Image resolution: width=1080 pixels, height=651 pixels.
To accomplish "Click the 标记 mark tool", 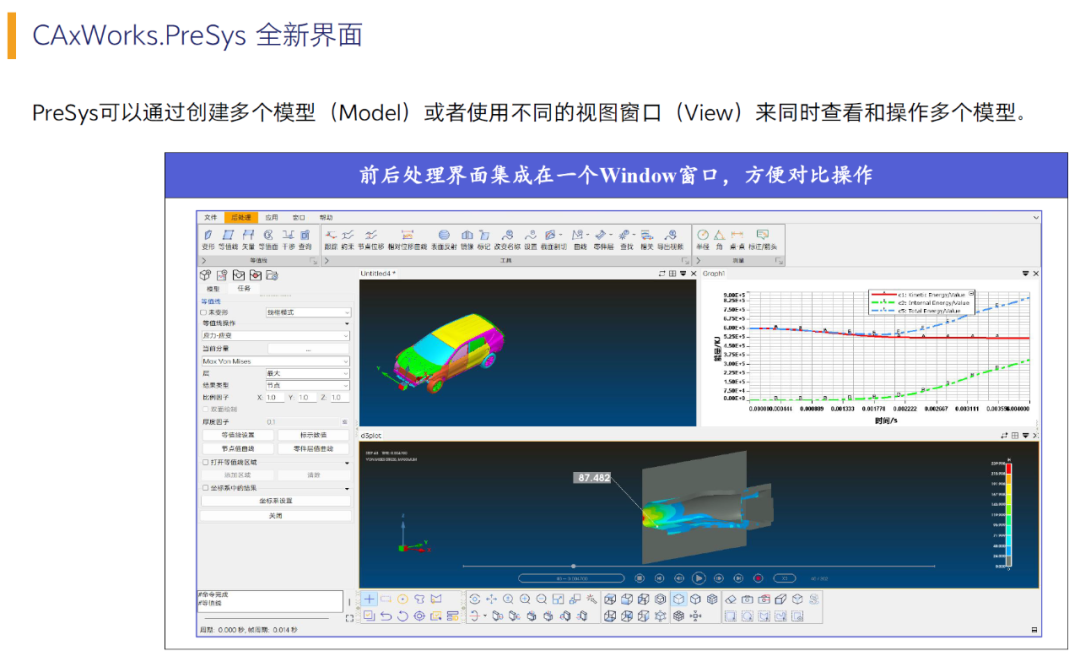I will (484, 239).
